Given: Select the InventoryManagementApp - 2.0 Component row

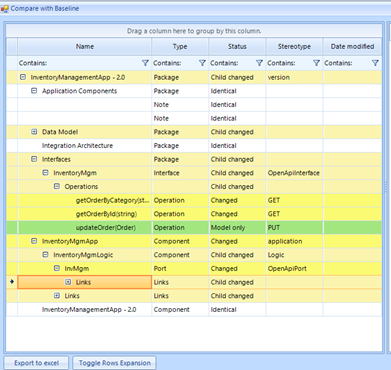Looking at the screenshot, I should pos(194,310).
